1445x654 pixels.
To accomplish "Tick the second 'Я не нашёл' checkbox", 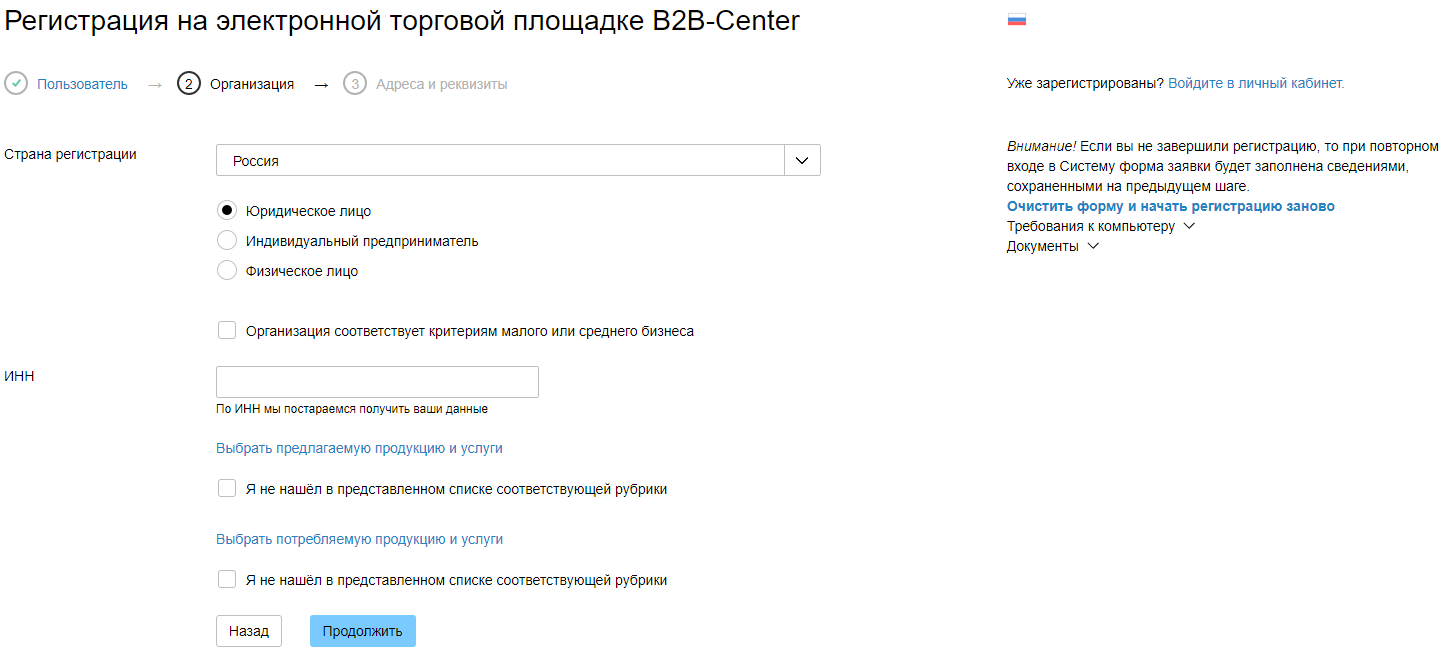I will (x=227, y=579).
